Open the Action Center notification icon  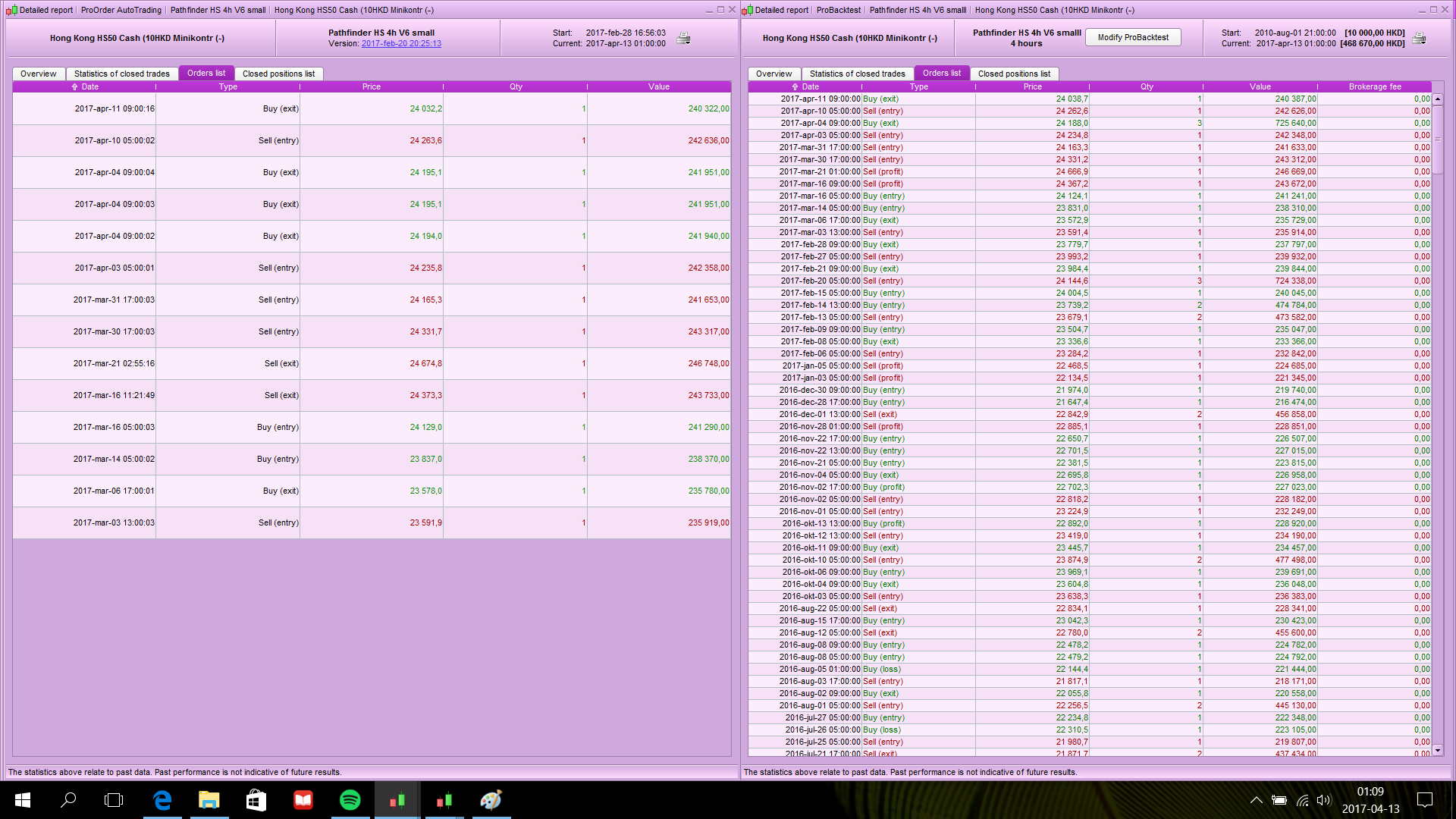[1424, 800]
